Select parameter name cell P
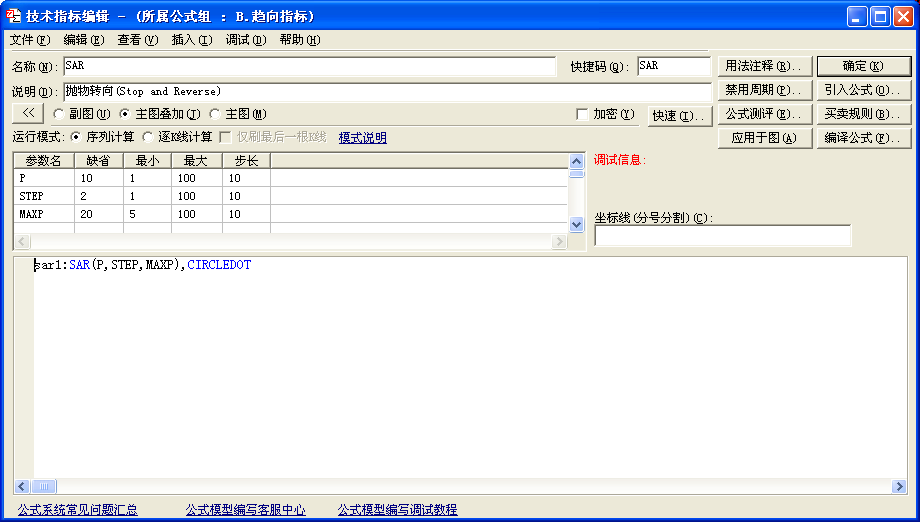Screen dimensions: 920x522 point(44,178)
